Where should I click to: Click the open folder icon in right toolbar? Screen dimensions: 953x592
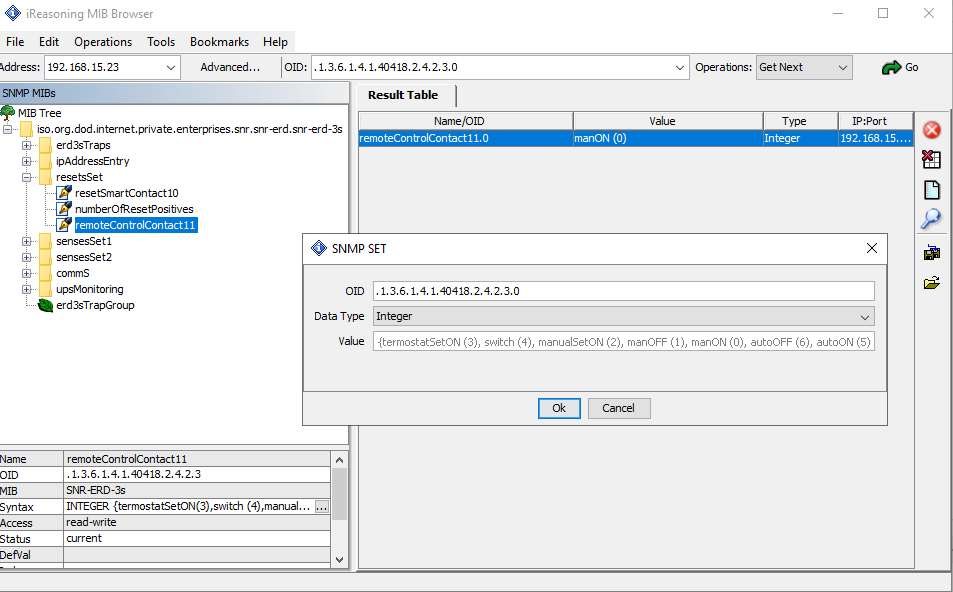point(931,283)
